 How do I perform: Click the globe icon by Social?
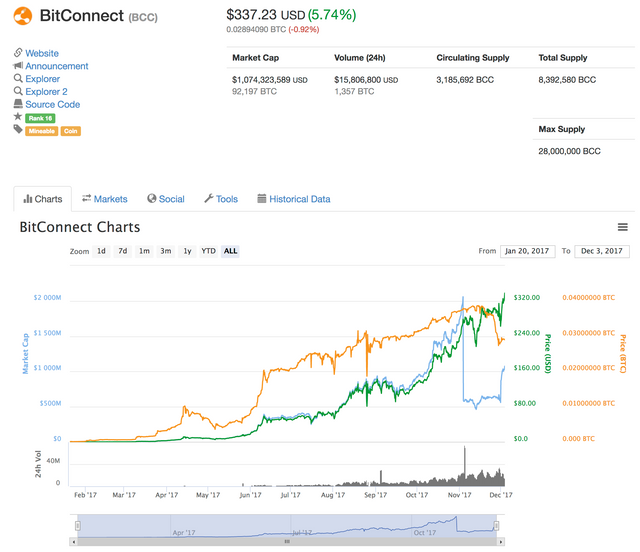152,198
